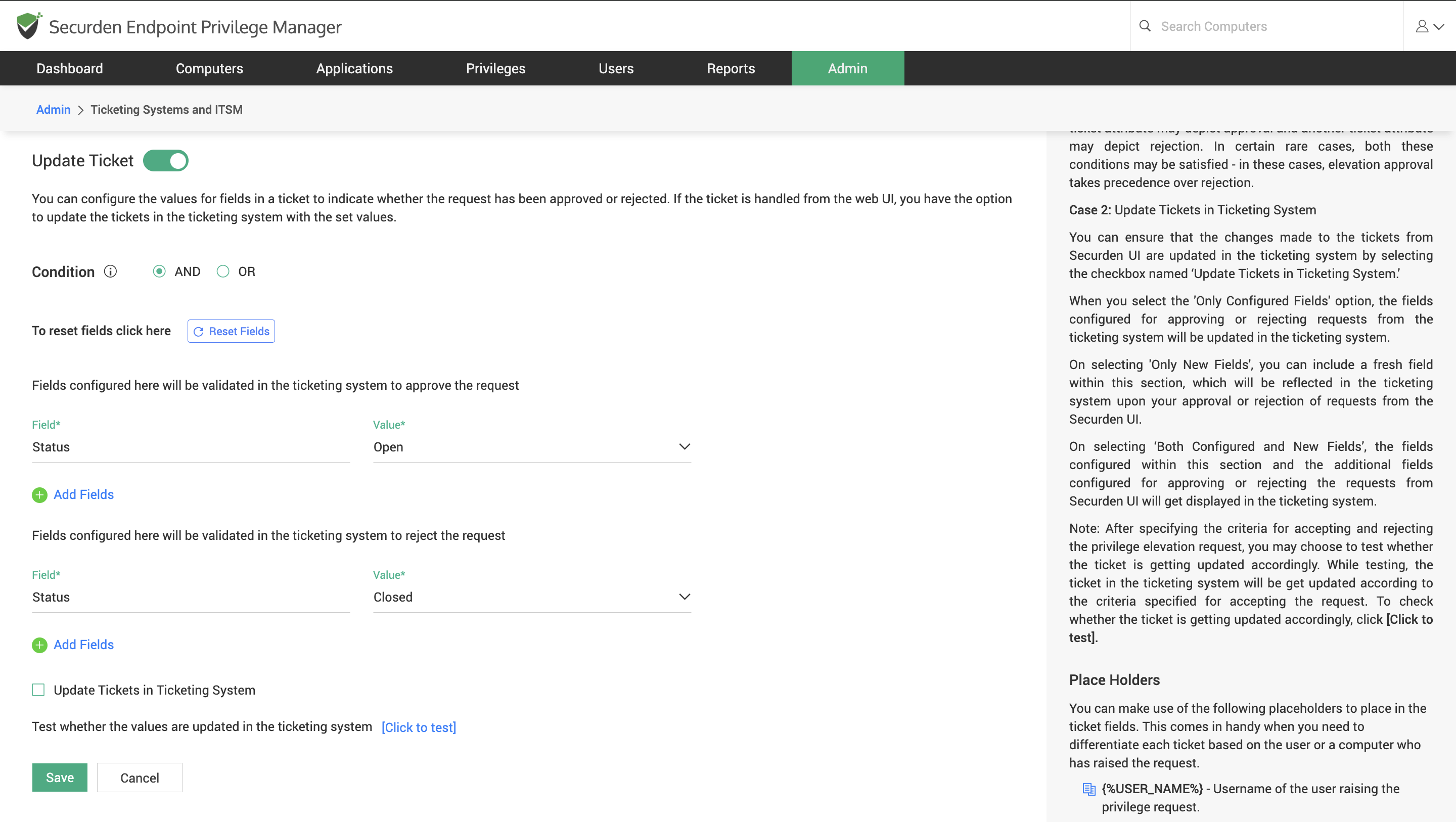Click the Ticketing Systems and ITSM breadcrumb text
The width and height of the screenshot is (1456, 822).
(167, 110)
